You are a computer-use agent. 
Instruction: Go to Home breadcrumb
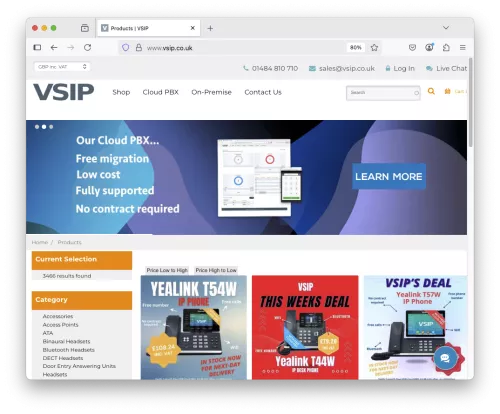(40, 242)
